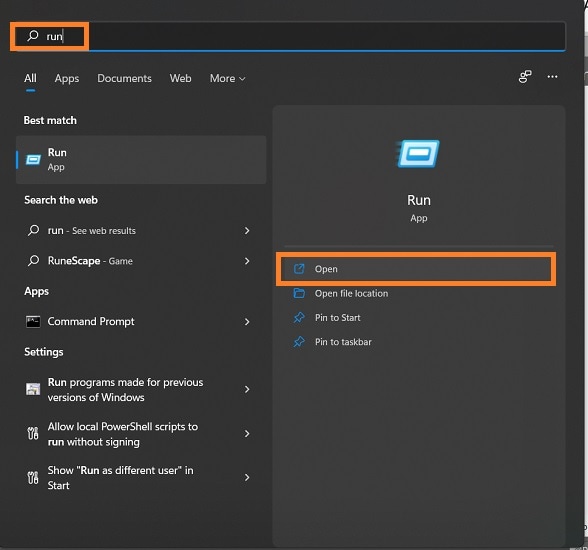
Task: Click the pin icon for Pin to taskbar
Action: 299,342
